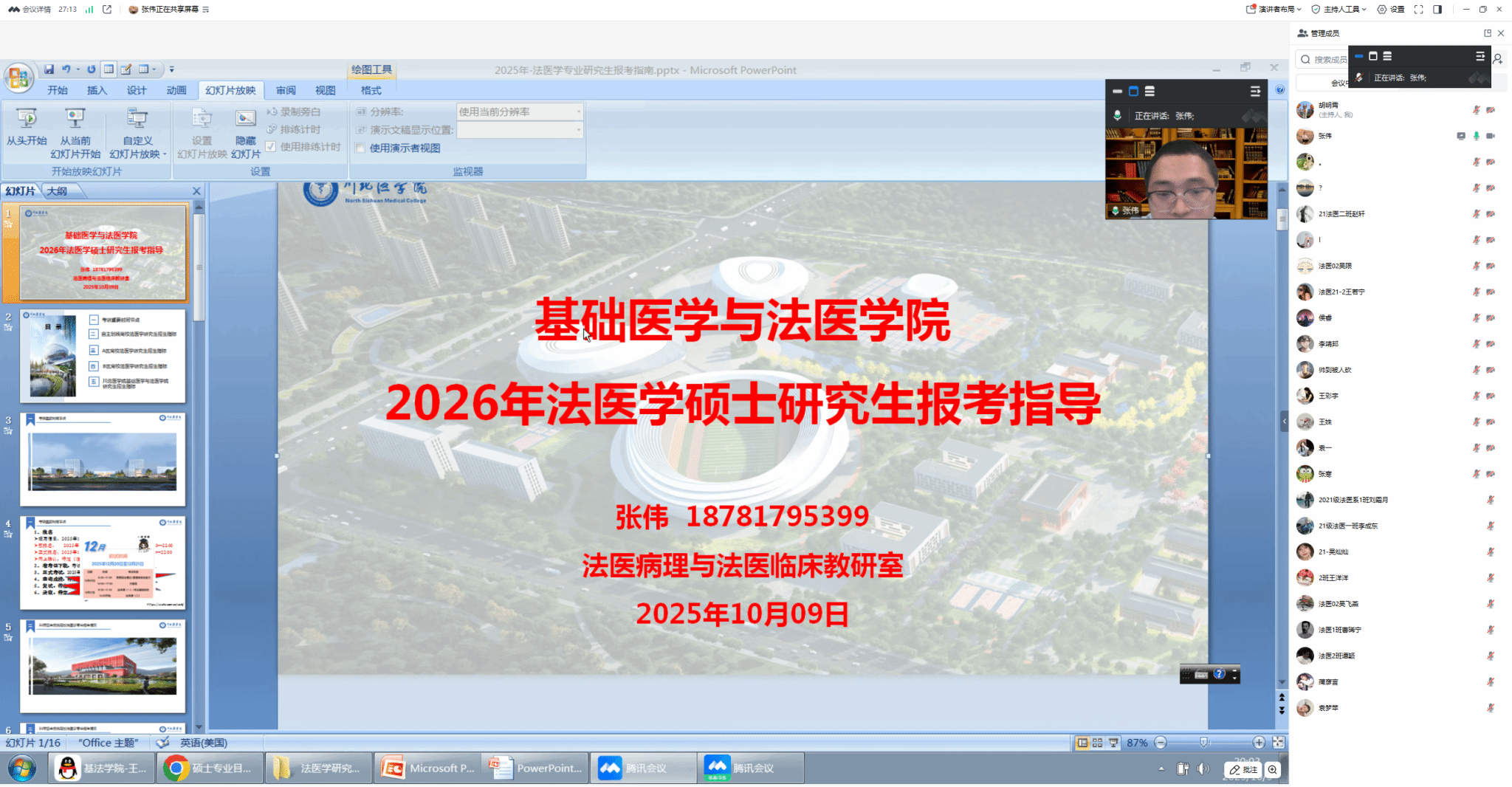Open the 主持人工具 dropdown menu
1512x787 pixels.
tap(1339, 10)
